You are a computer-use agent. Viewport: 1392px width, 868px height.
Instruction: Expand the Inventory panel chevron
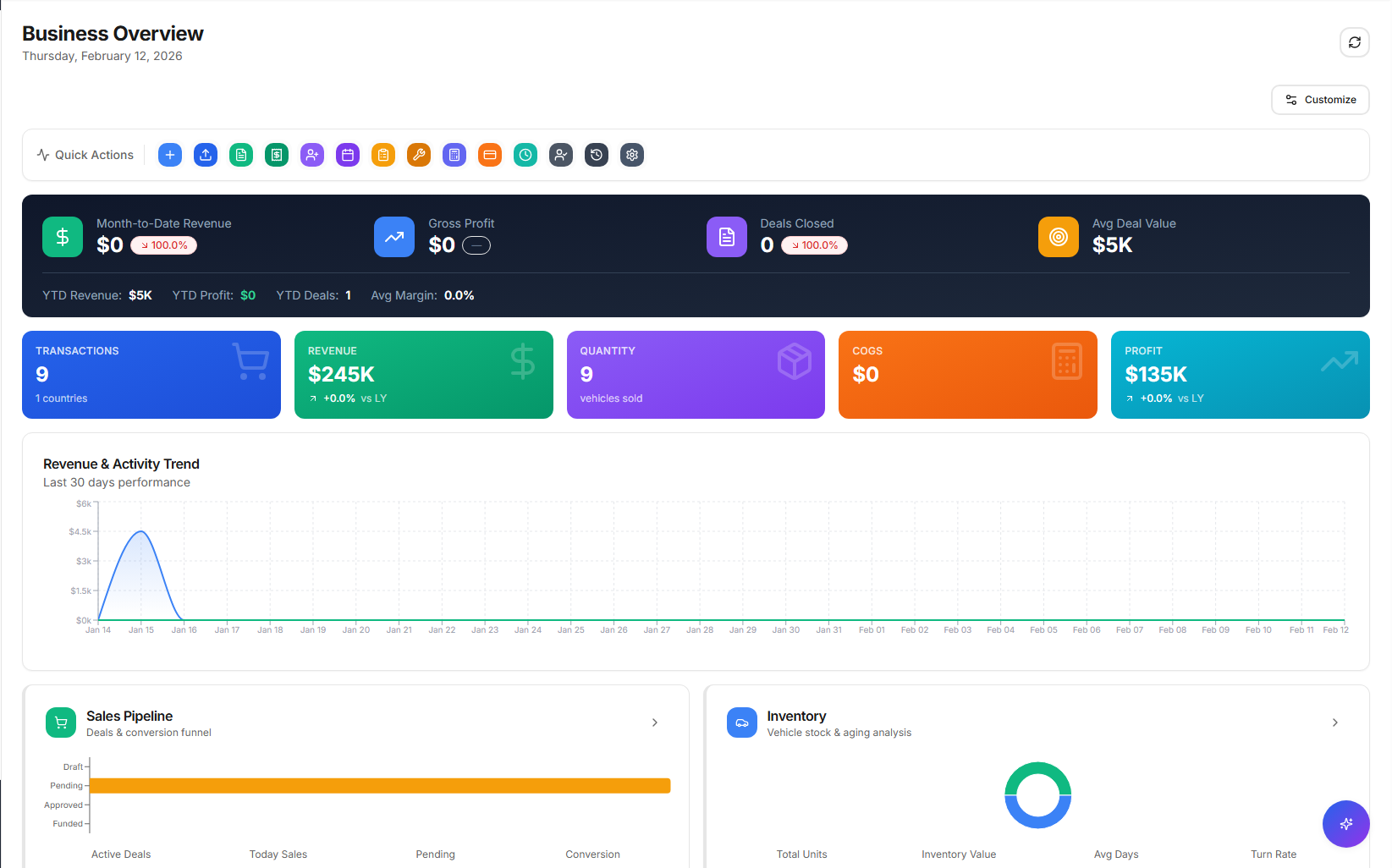point(1335,722)
